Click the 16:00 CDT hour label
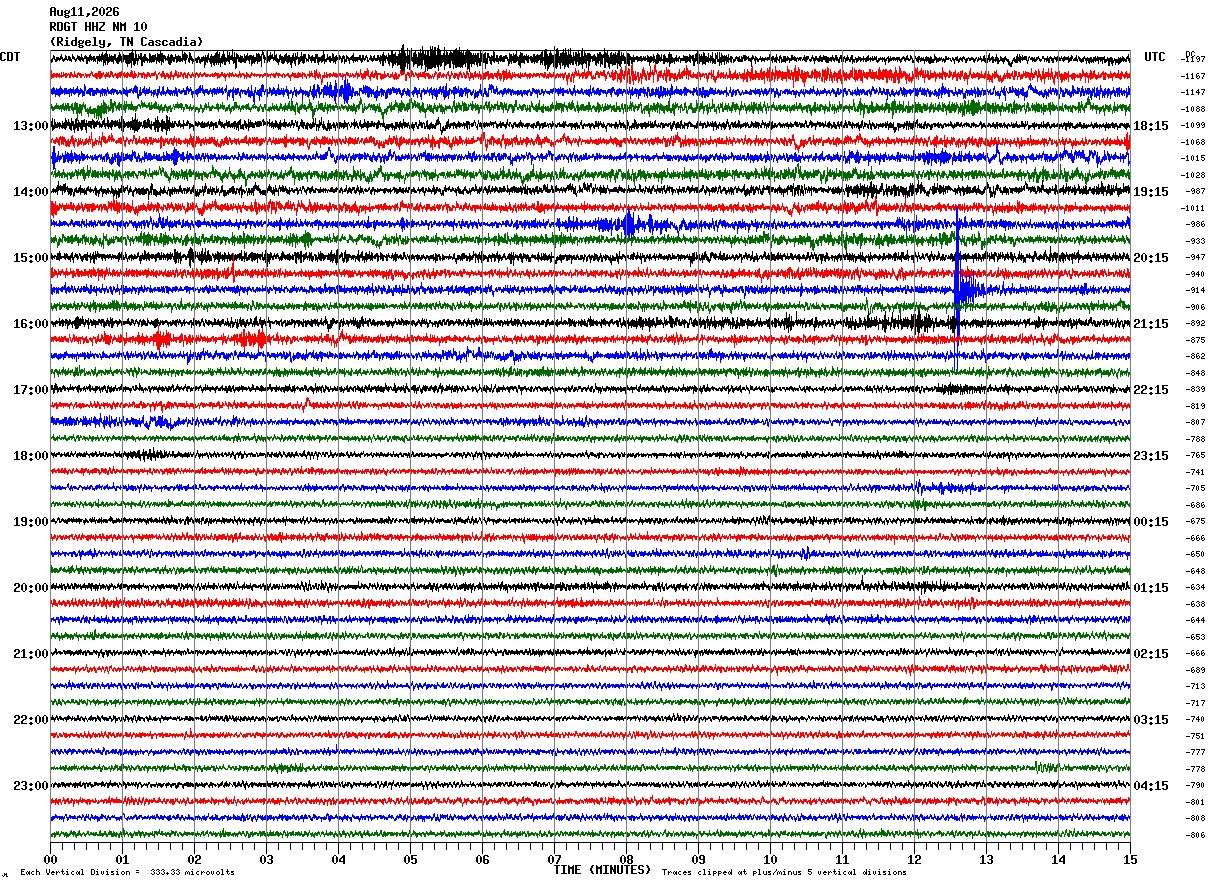Viewport: 1210px width, 886px height. tap(31, 324)
